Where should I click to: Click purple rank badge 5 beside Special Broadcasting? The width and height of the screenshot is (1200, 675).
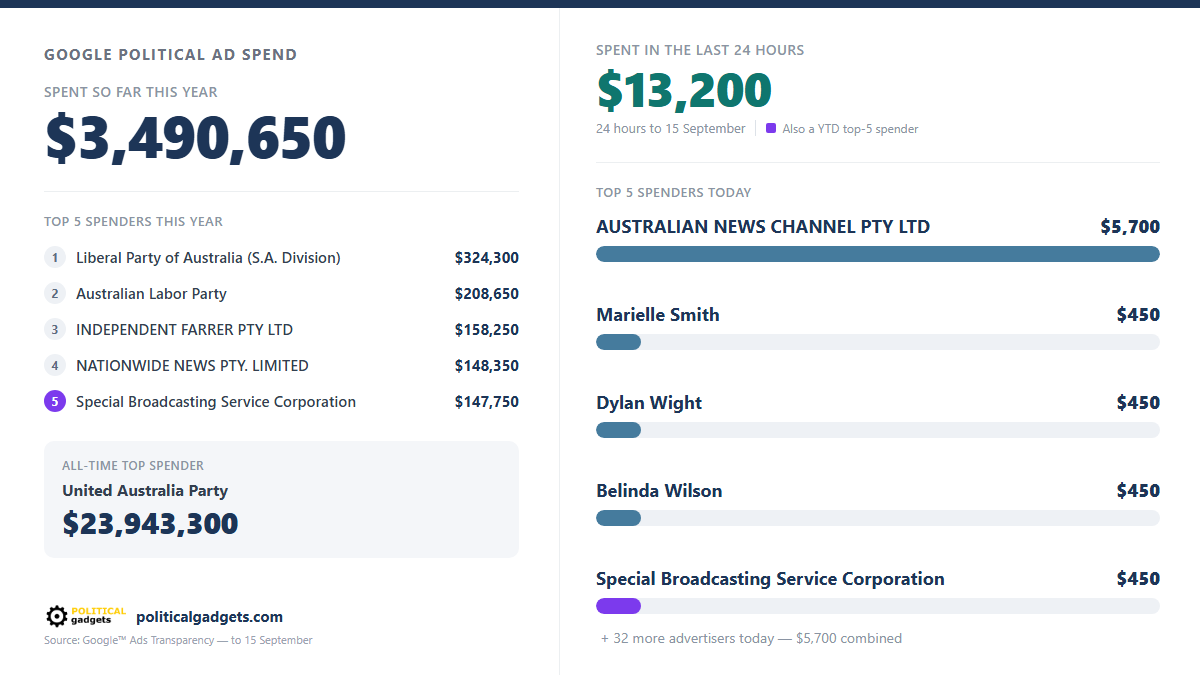[55, 402]
